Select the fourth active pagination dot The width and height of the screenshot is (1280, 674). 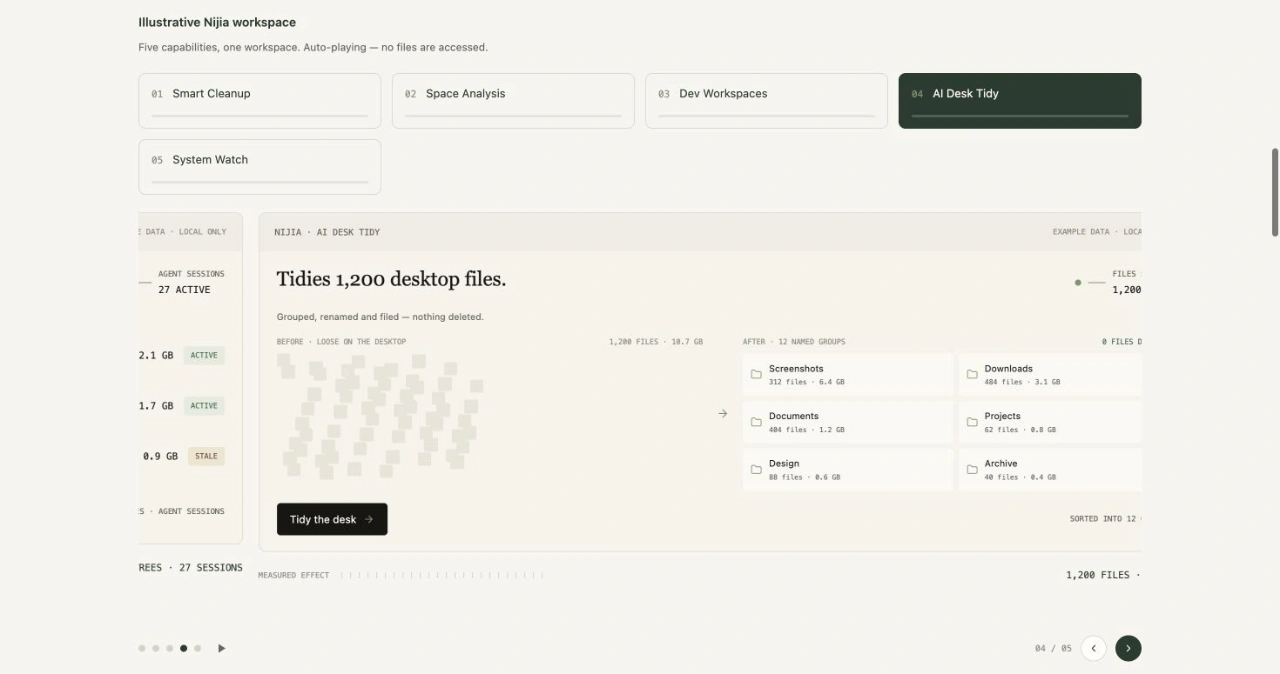click(x=183, y=648)
